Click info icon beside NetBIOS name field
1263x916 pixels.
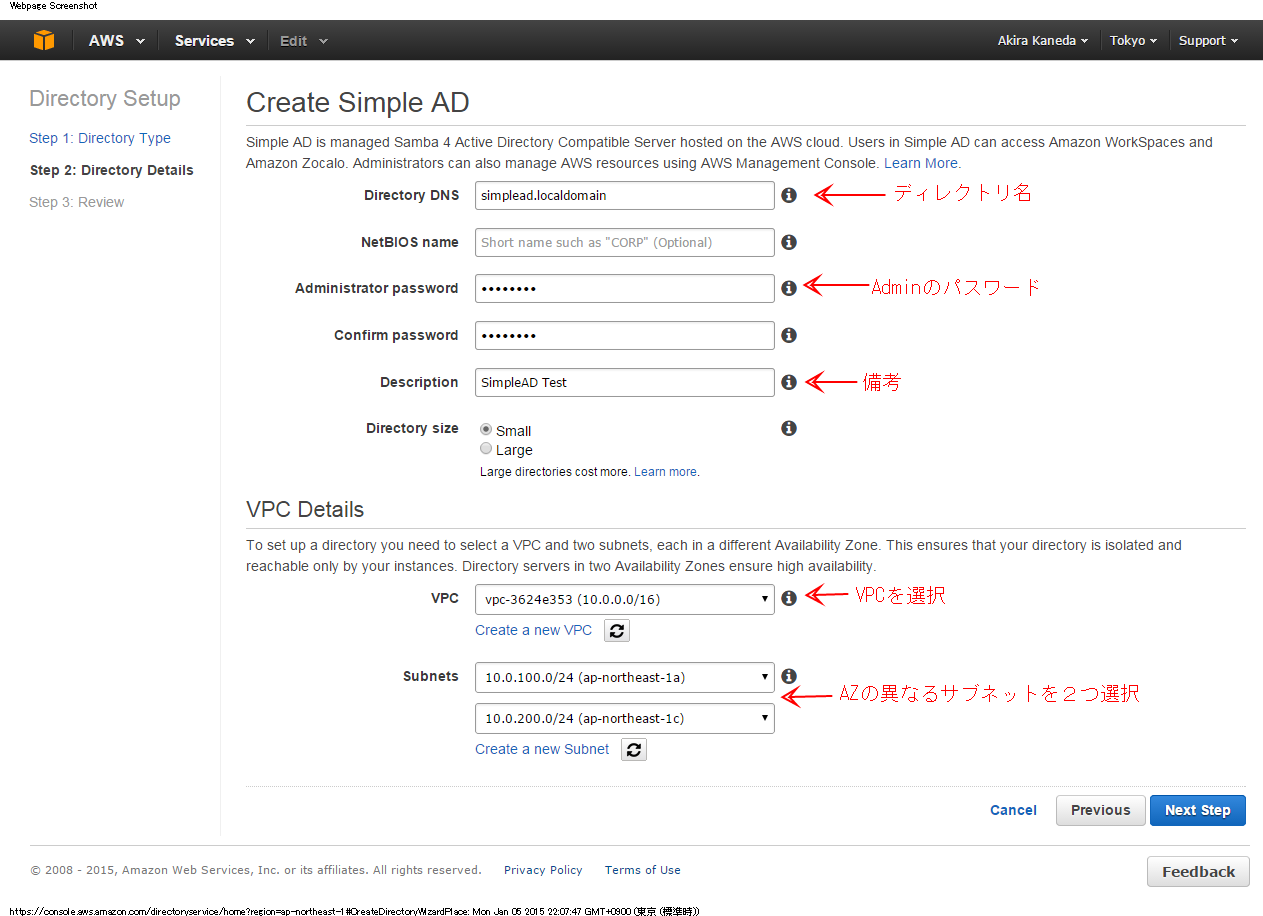(x=789, y=242)
